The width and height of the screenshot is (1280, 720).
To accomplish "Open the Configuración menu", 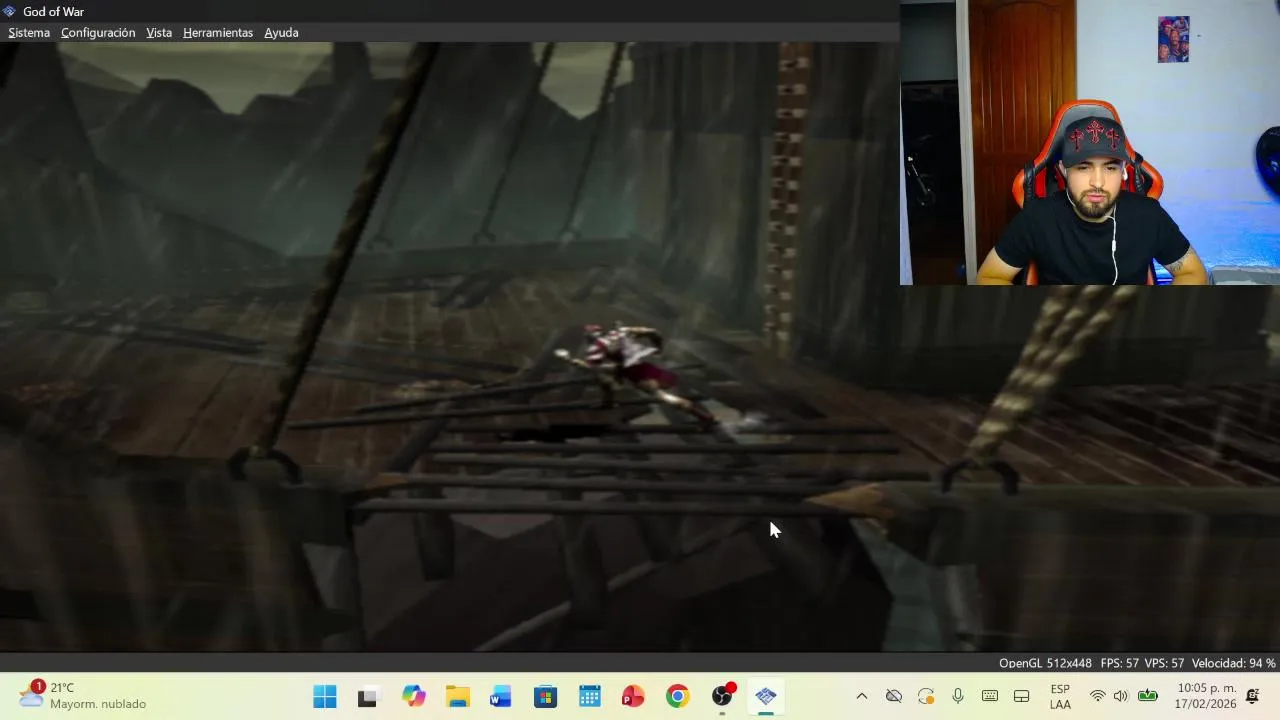I will click(x=98, y=33).
